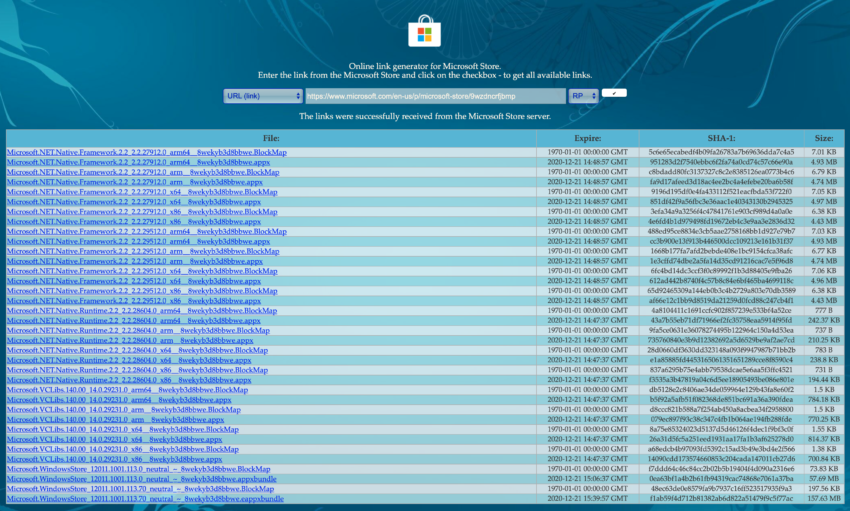The image size is (850, 511).
Task: Open NET.Native.Runtime 2.2.28604.0 x86 BlockMap link
Action: [x=137, y=370]
